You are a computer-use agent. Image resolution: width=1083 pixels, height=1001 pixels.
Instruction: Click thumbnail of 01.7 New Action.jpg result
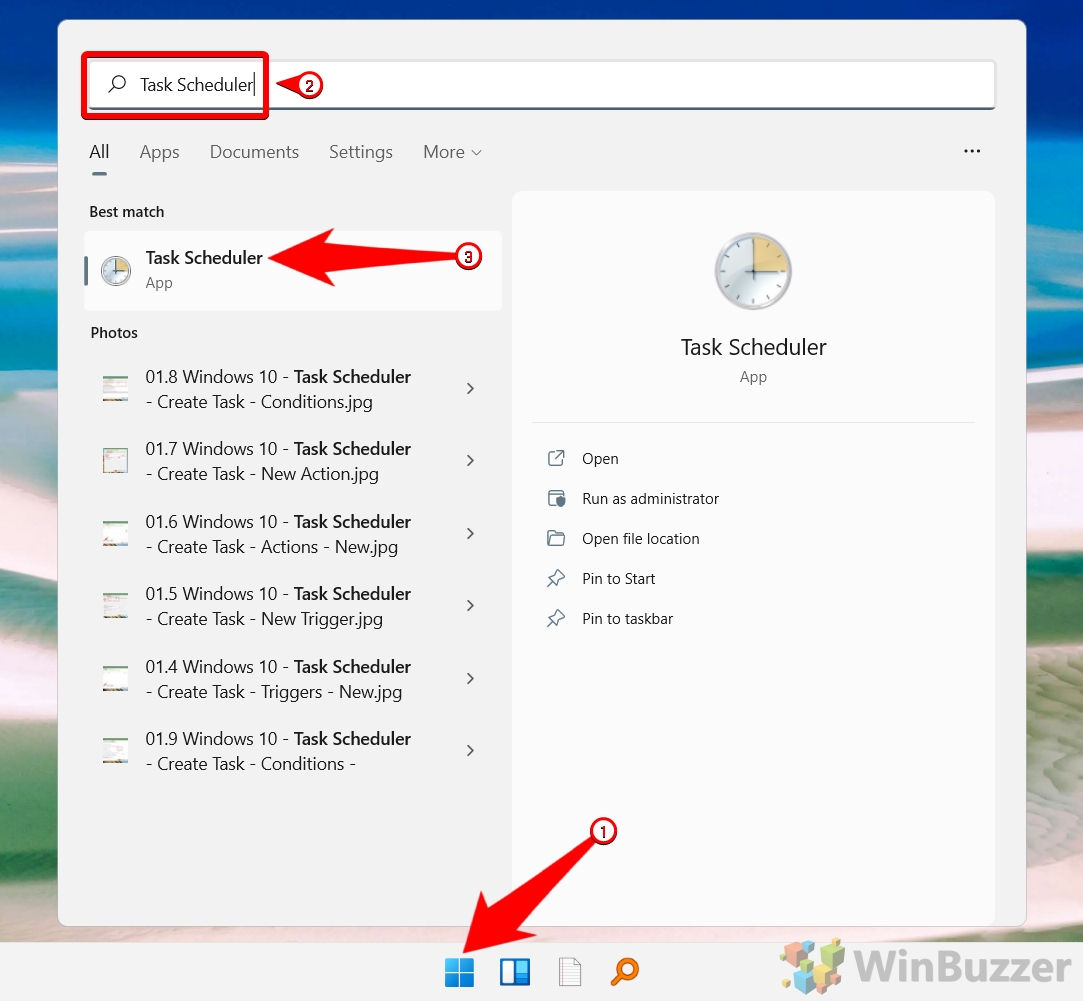click(x=115, y=460)
